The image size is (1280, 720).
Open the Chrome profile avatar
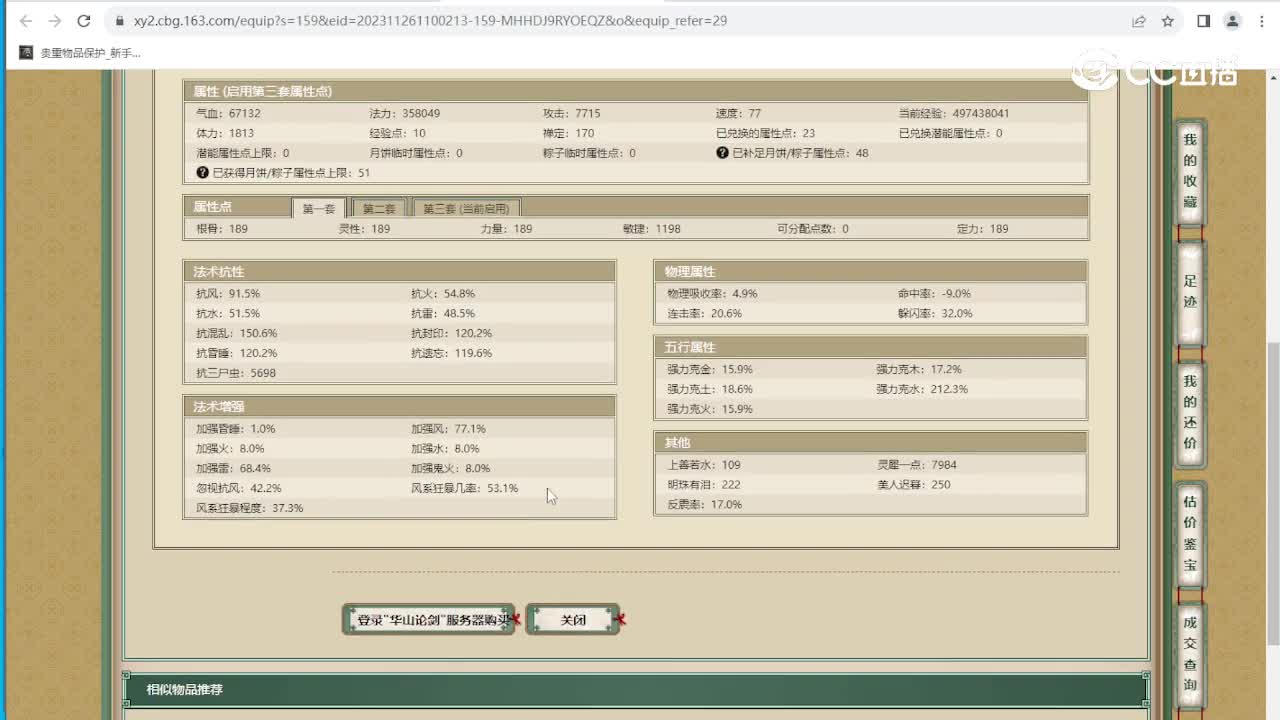[x=1233, y=21]
